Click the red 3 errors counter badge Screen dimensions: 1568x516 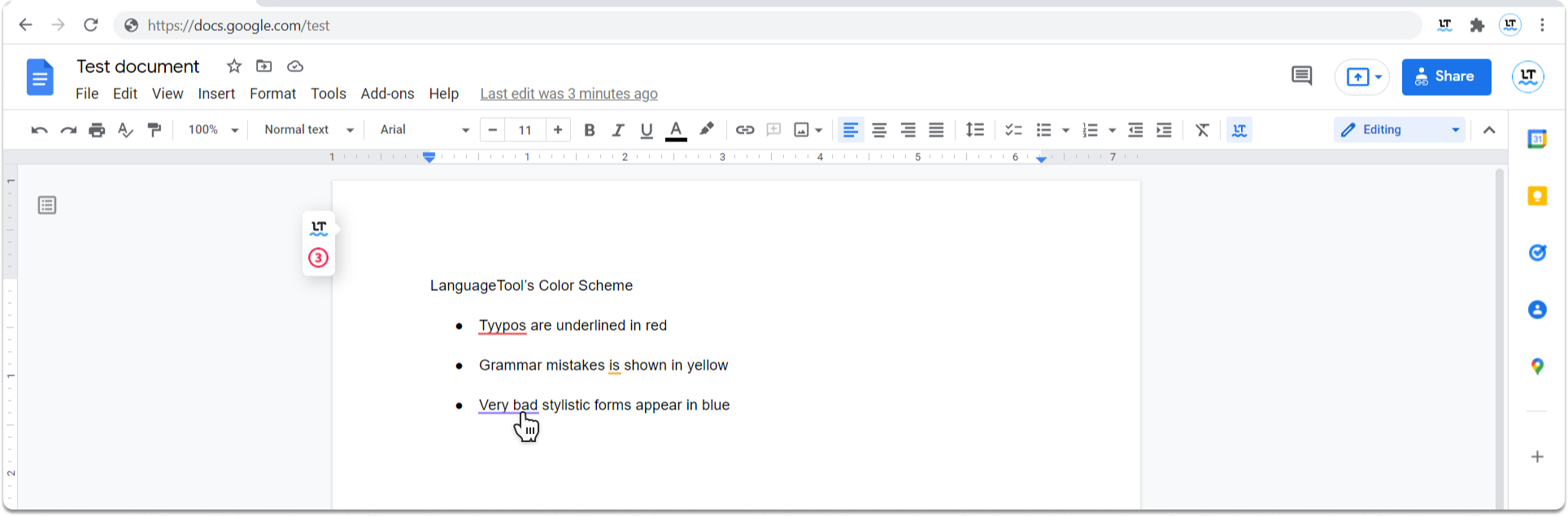319,258
